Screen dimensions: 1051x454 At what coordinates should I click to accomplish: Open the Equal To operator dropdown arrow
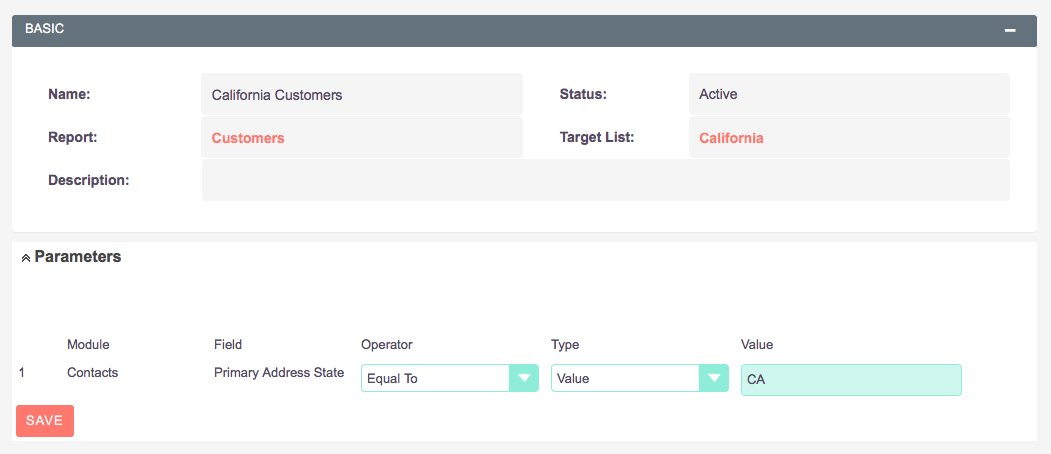click(x=524, y=378)
